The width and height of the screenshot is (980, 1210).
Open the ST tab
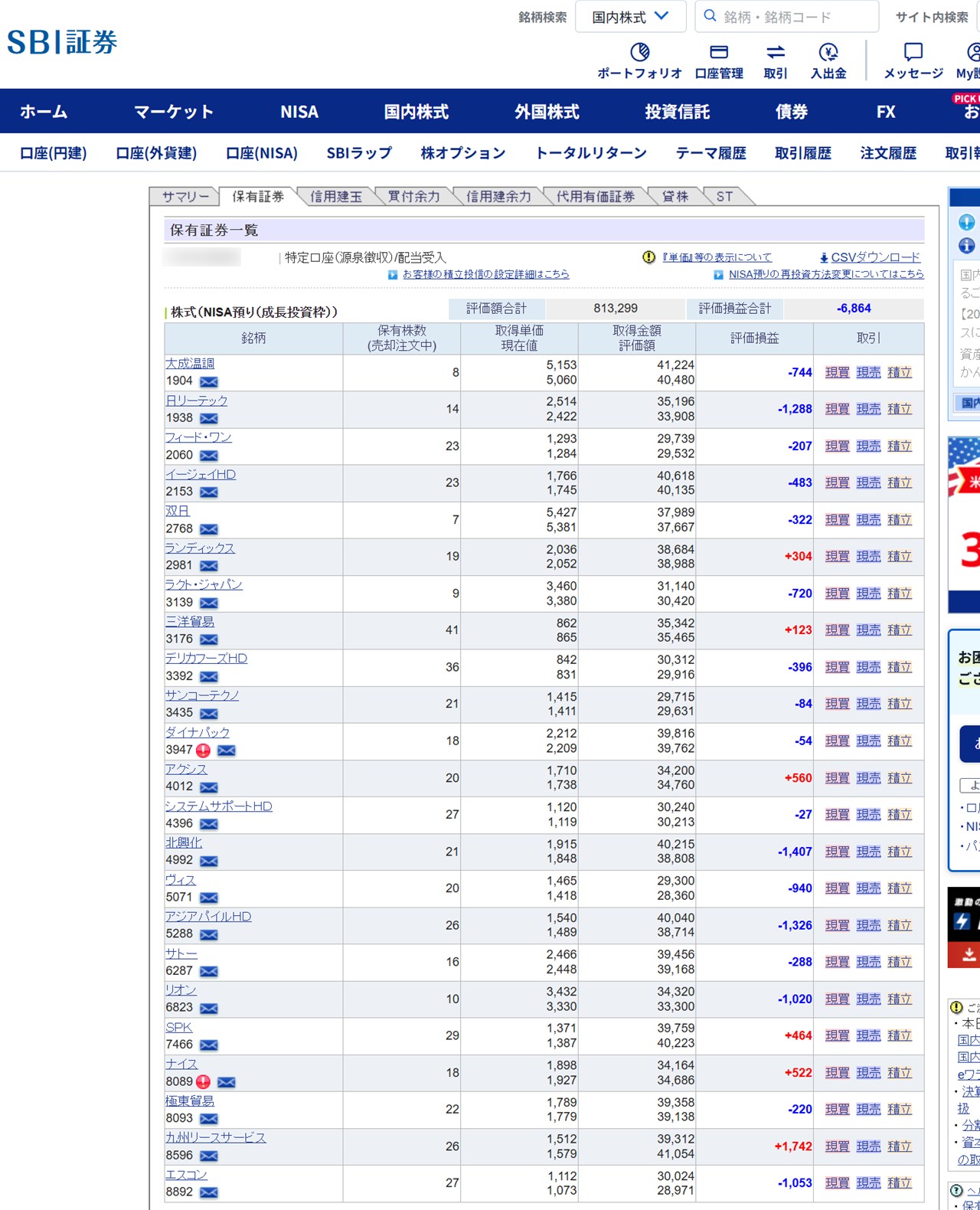(x=724, y=197)
